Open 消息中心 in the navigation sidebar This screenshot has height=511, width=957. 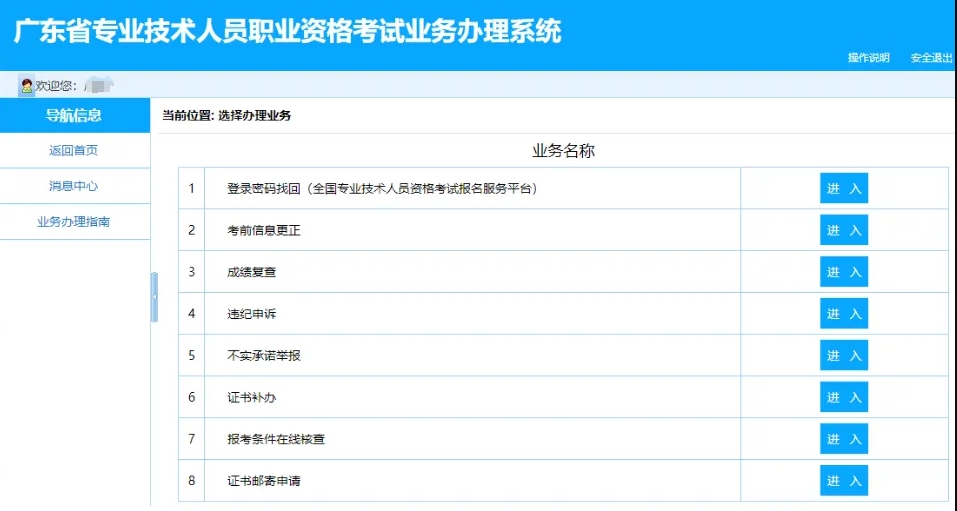(x=74, y=186)
